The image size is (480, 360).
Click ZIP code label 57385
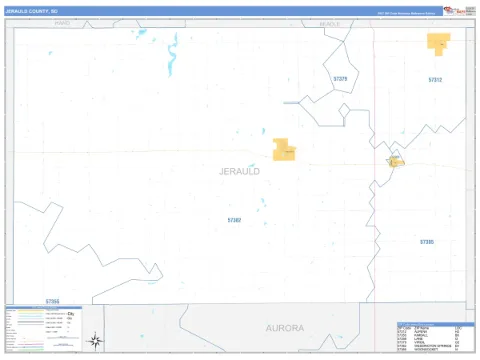427,242
